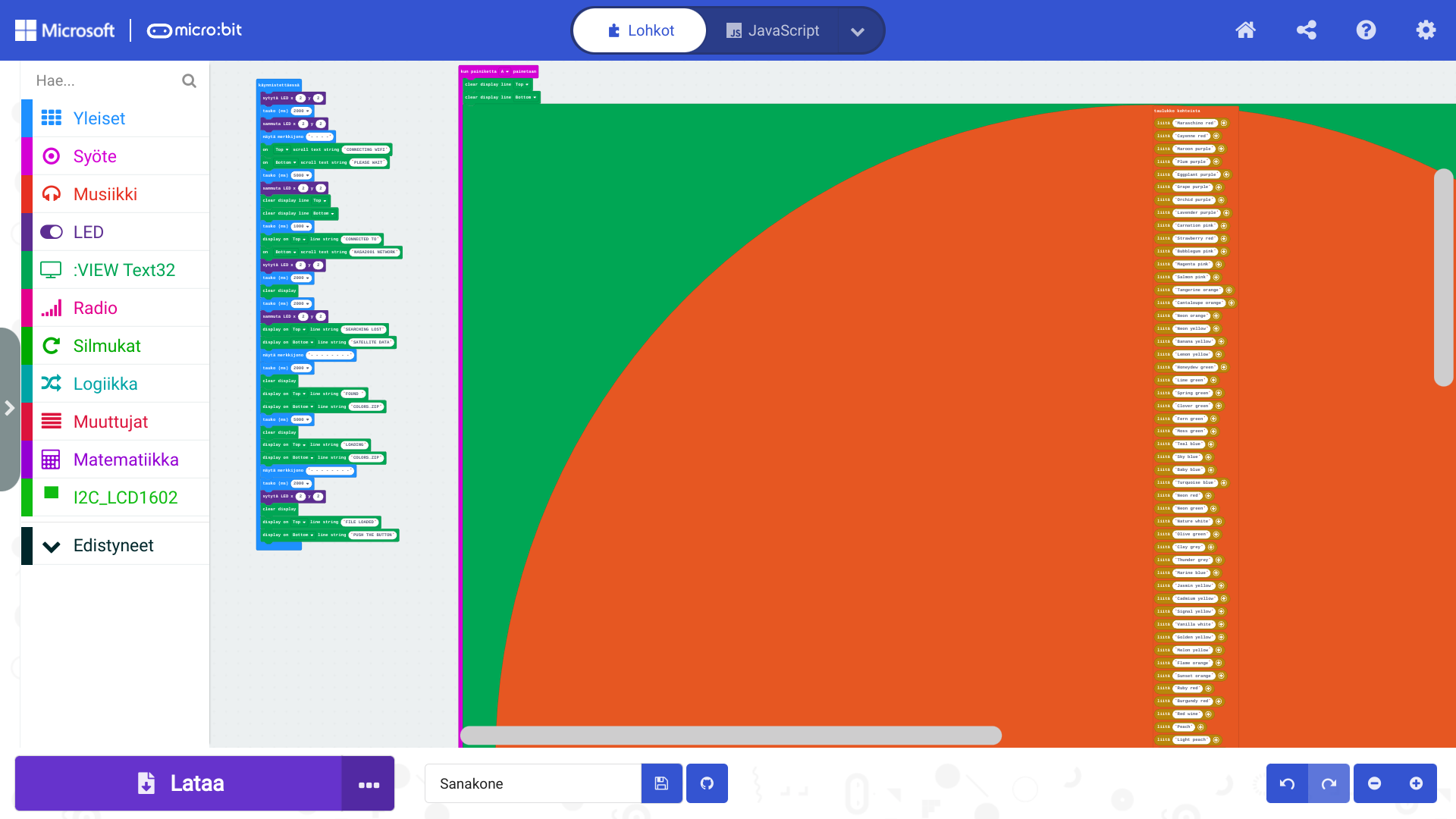Click the Sanakone project name field

point(531,783)
